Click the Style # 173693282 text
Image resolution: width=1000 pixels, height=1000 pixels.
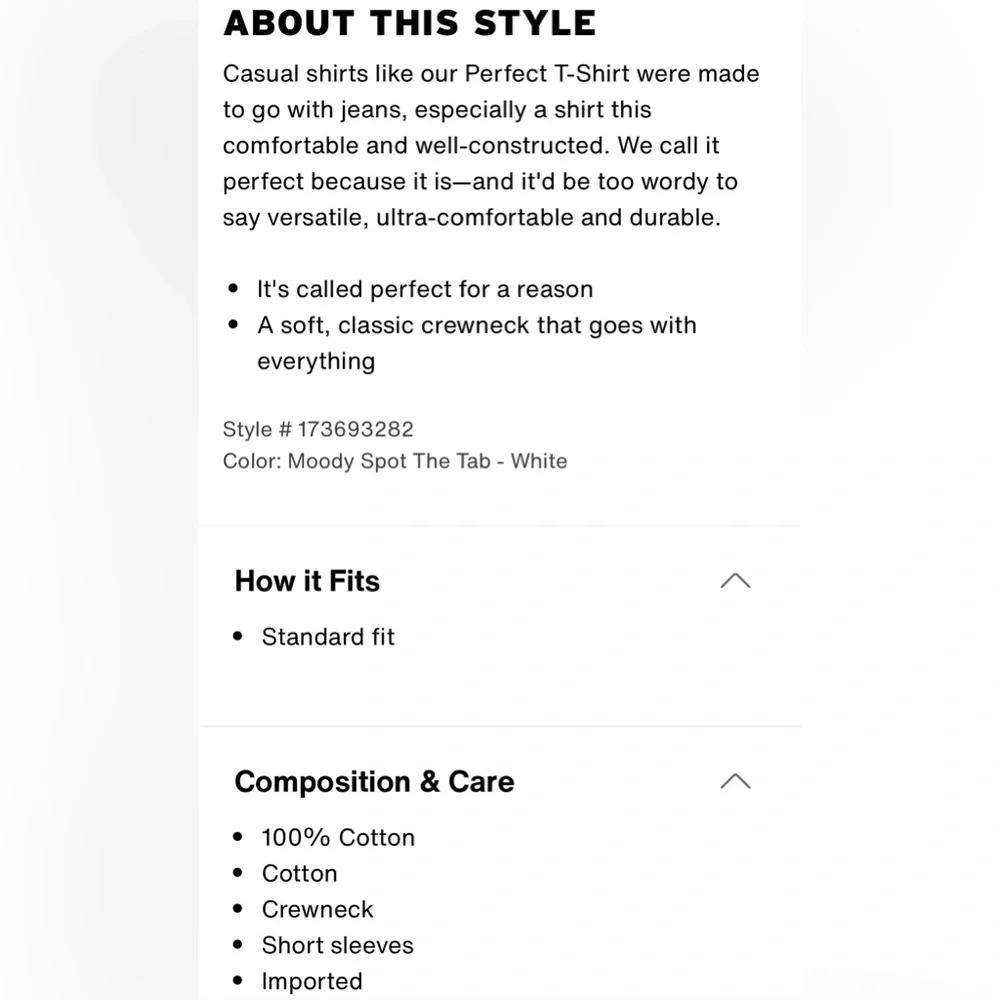point(318,429)
